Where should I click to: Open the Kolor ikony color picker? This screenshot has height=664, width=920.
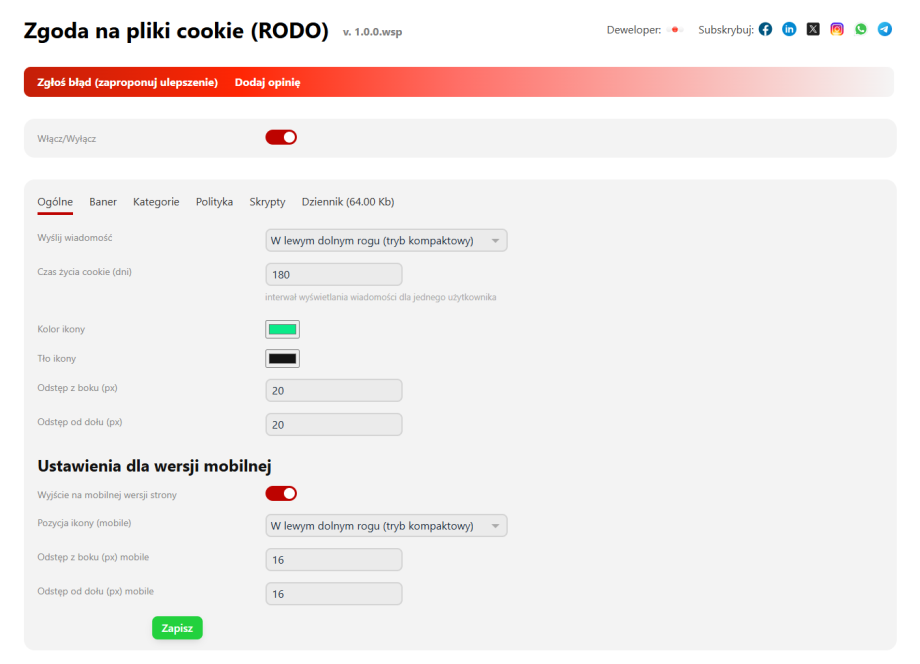pyautogui.click(x=282, y=329)
